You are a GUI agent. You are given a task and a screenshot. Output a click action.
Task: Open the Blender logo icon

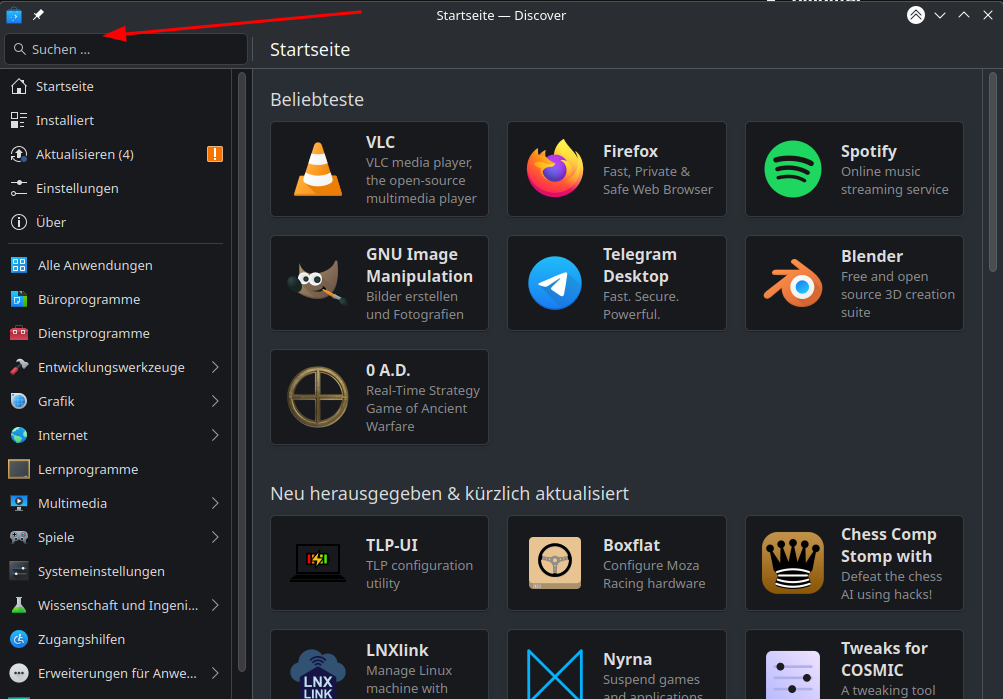coord(793,283)
